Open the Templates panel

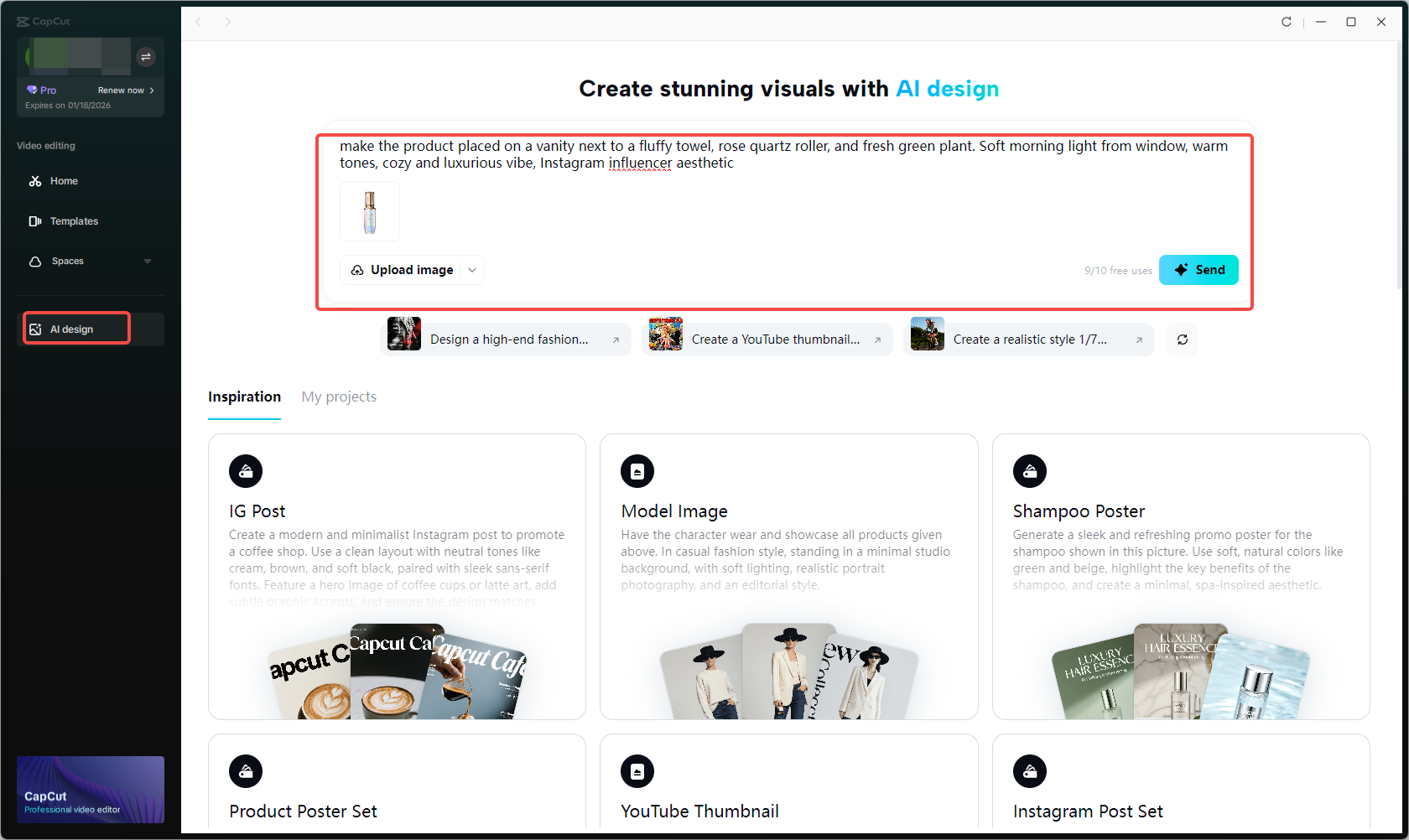point(74,220)
